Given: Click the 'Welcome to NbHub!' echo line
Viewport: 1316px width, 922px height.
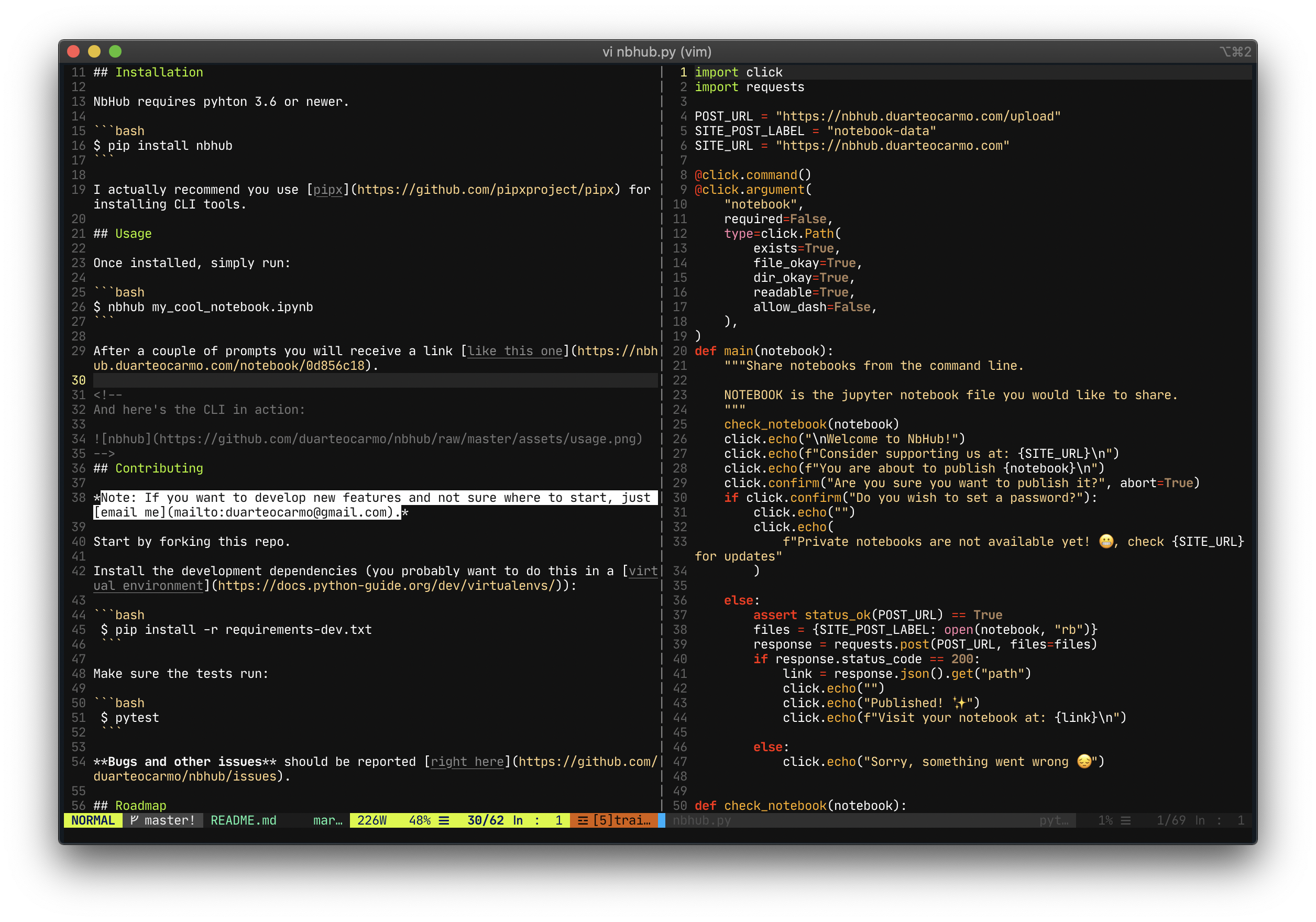Looking at the screenshot, I should tap(845, 439).
